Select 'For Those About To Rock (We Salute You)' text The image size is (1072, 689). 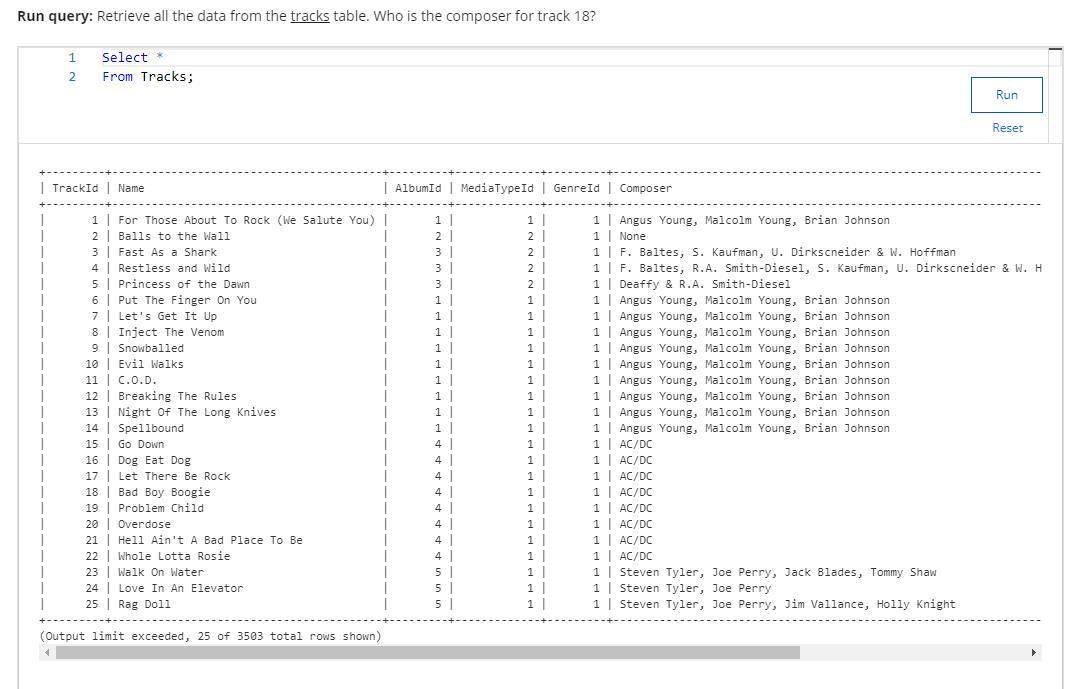pyautogui.click(x=246, y=220)
